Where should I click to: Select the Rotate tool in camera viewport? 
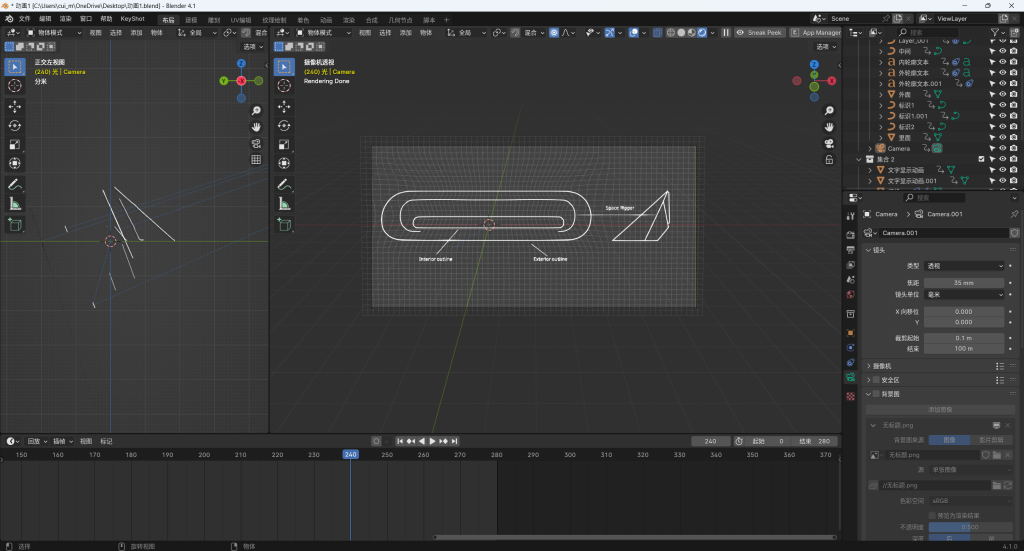tap(284, 125)
